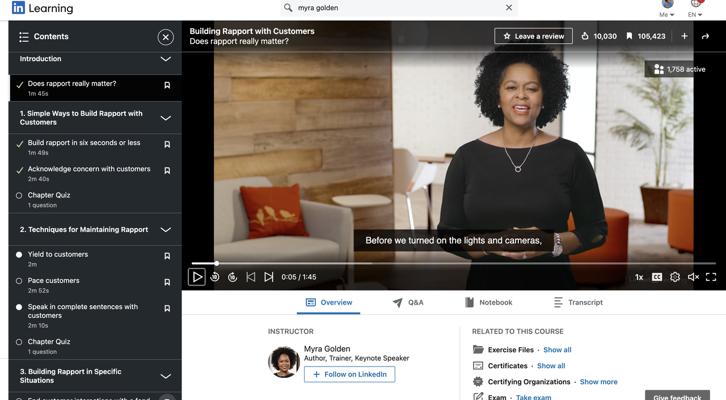This screenshot has height=400, width=726.
Task: Like the course with the thumbs icon
Action: (x=586, y=36)
